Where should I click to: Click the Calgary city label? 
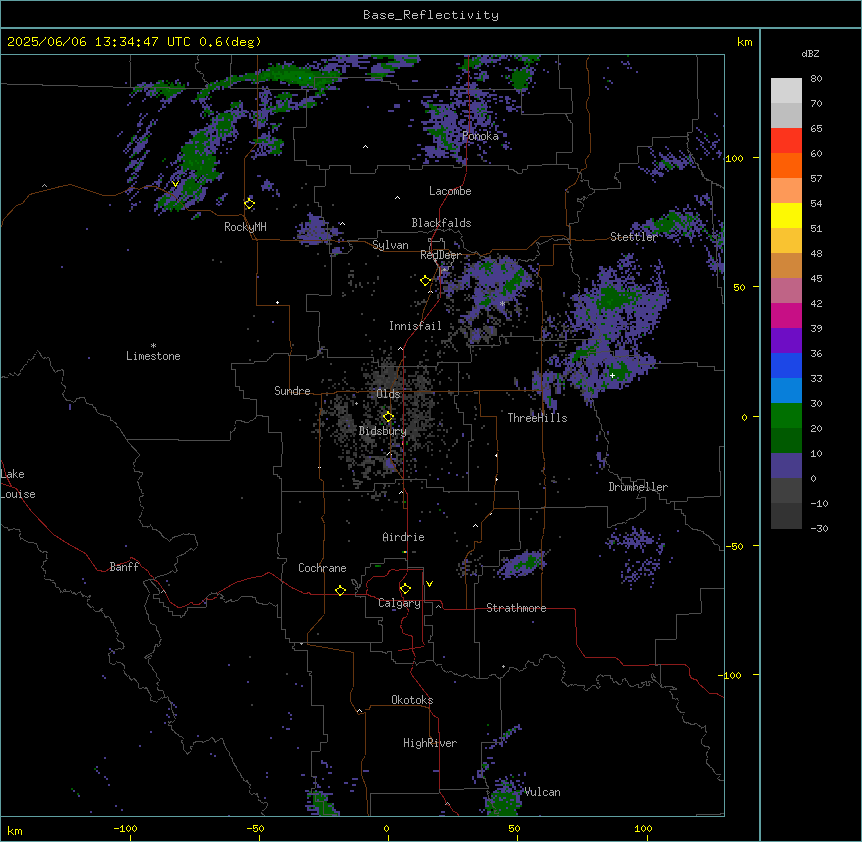tap(399, 603)
